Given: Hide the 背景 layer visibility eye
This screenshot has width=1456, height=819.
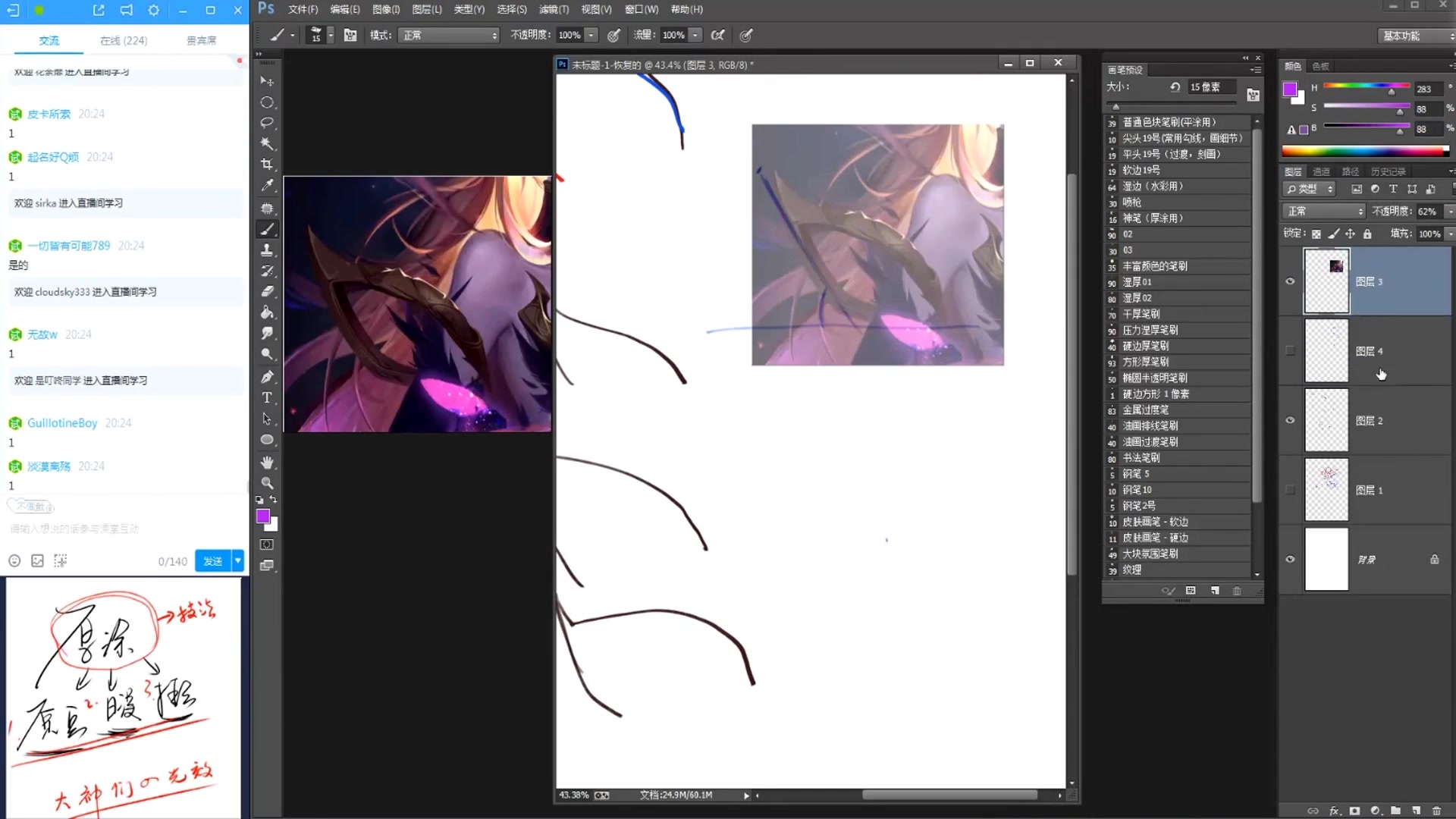Looking at the screenshot, I should [x=1290, y=559].
